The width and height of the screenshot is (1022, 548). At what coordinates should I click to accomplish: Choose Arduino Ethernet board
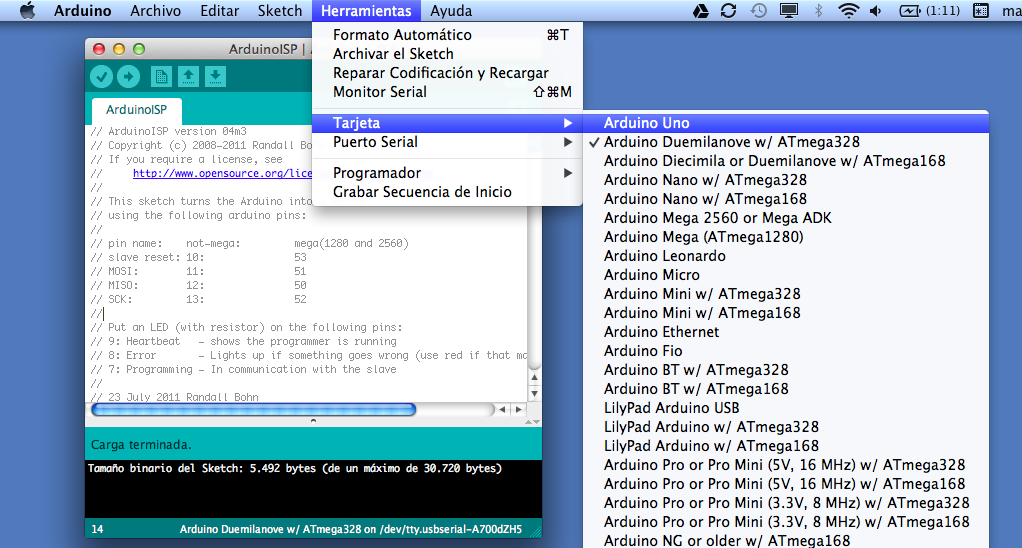[x=786, y=331]
